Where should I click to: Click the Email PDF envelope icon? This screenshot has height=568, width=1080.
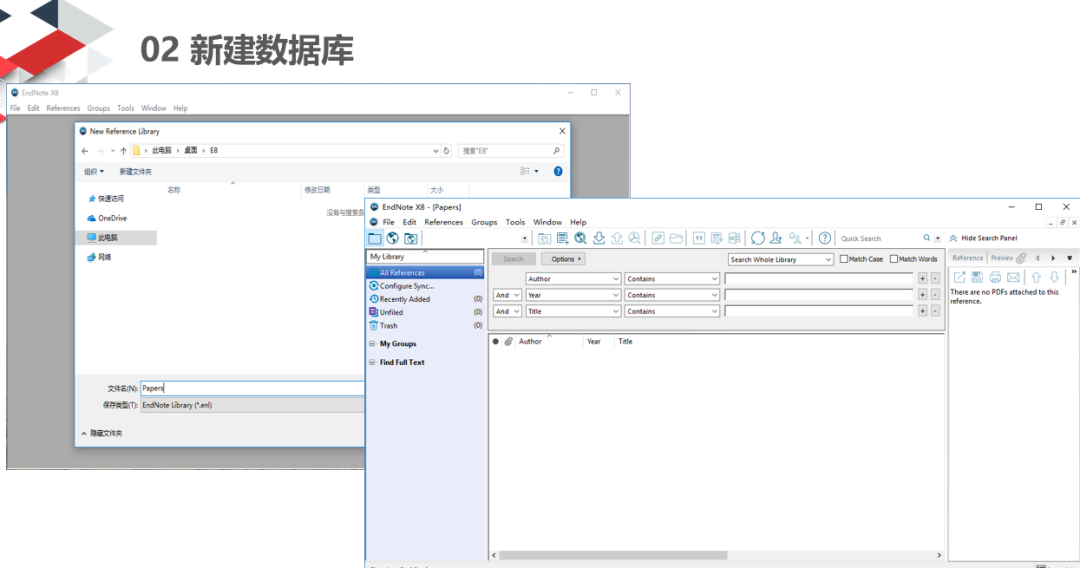pos(1013,277)
